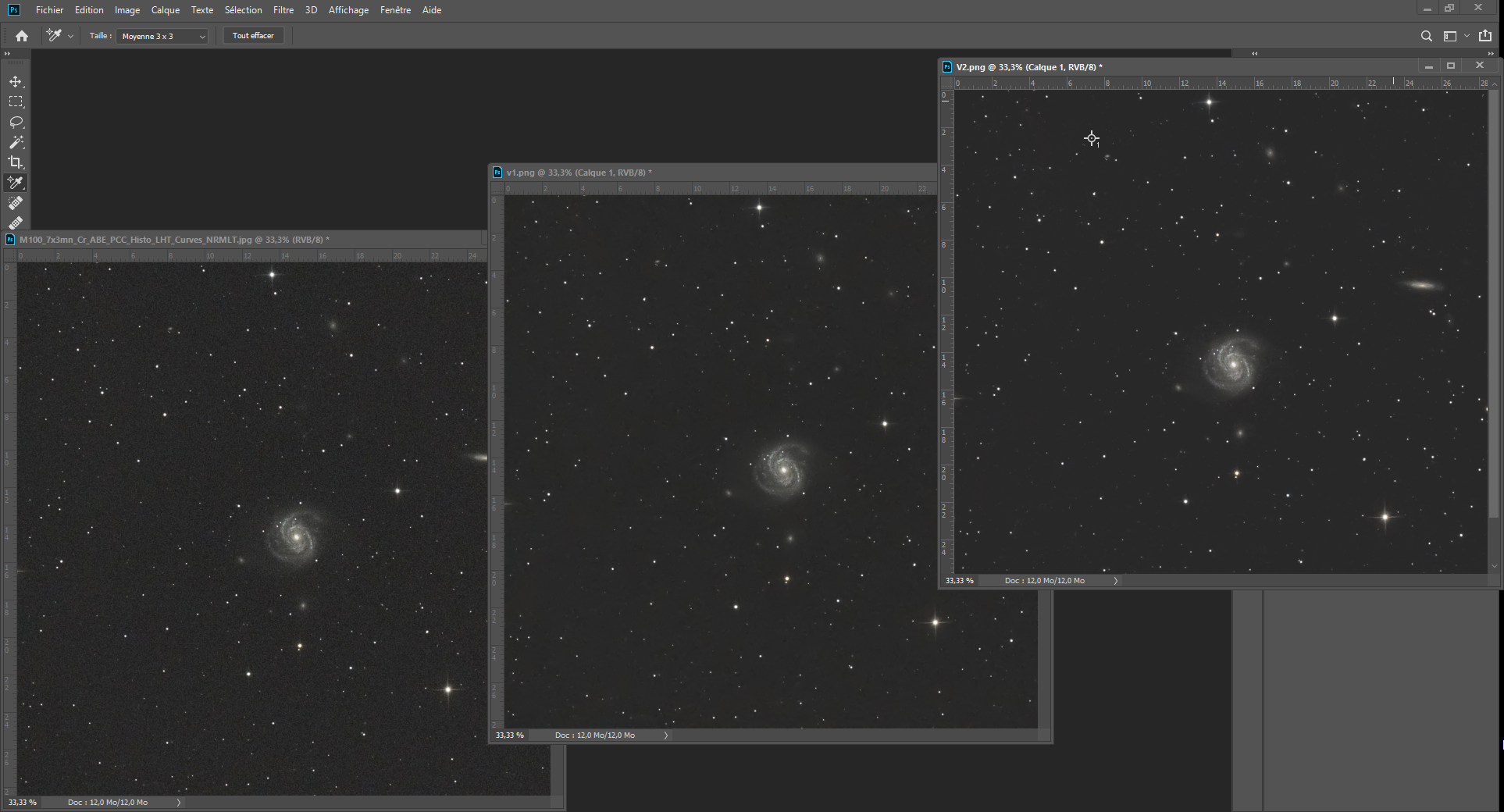Select the Move tool

pos(16,81)
